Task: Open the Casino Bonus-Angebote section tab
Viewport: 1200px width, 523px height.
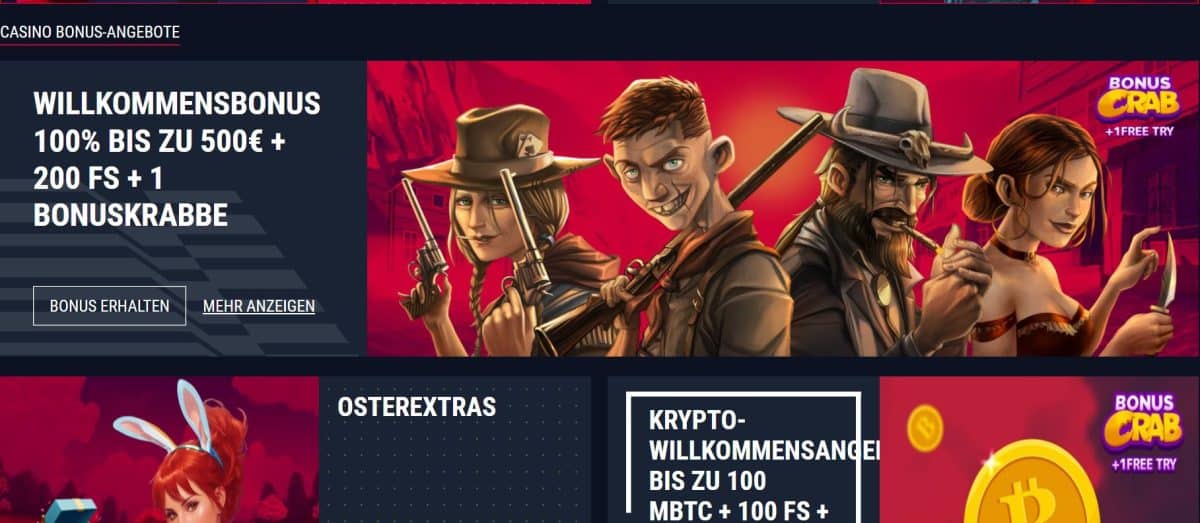Action: [x=90, y=32]
